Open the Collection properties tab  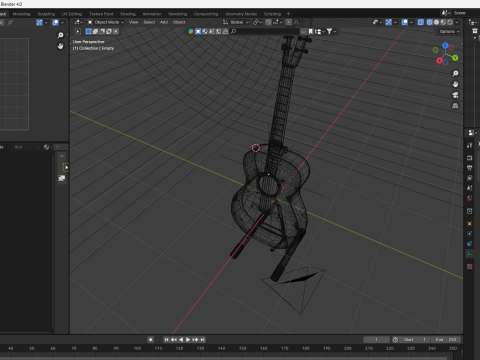[470, 211]
